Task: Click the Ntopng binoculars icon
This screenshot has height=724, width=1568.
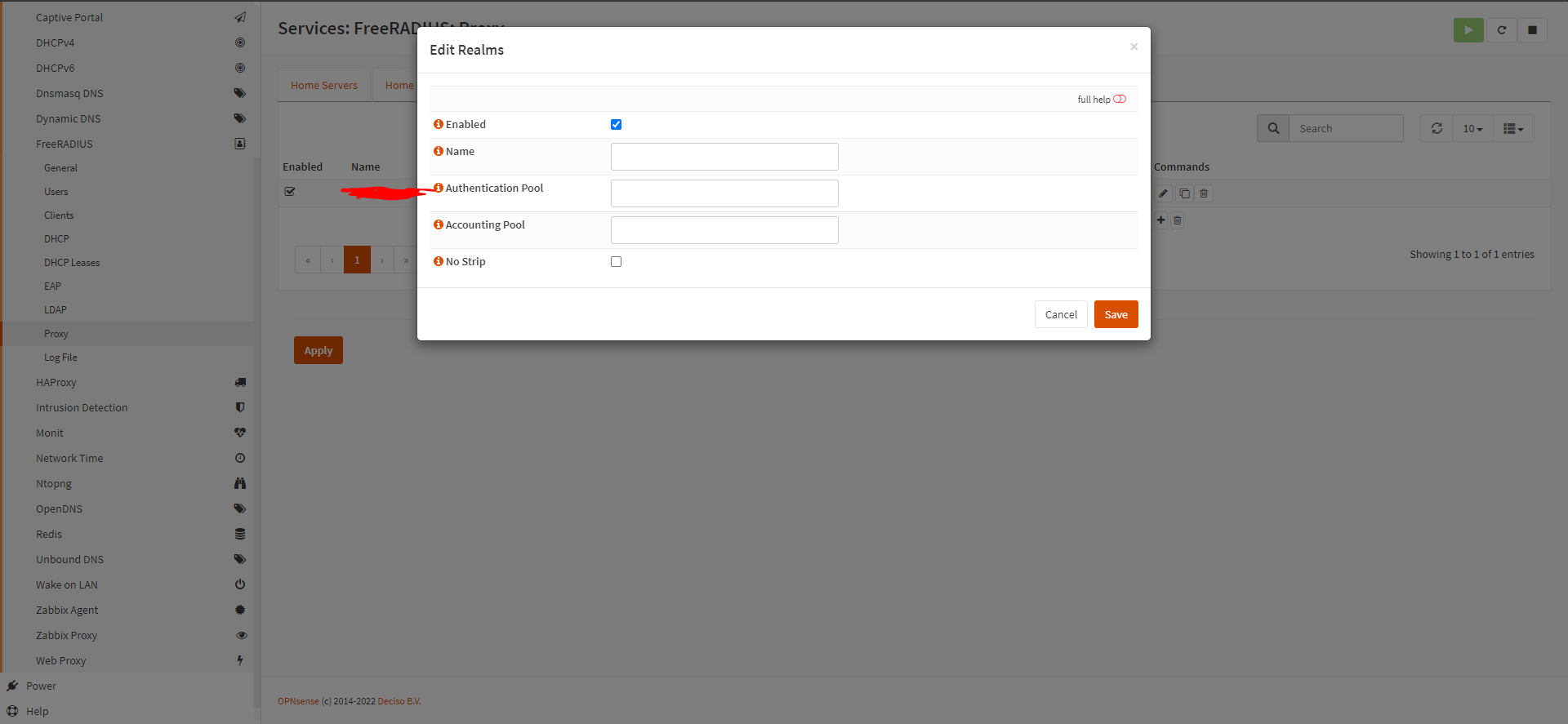Action: (240, 483)
